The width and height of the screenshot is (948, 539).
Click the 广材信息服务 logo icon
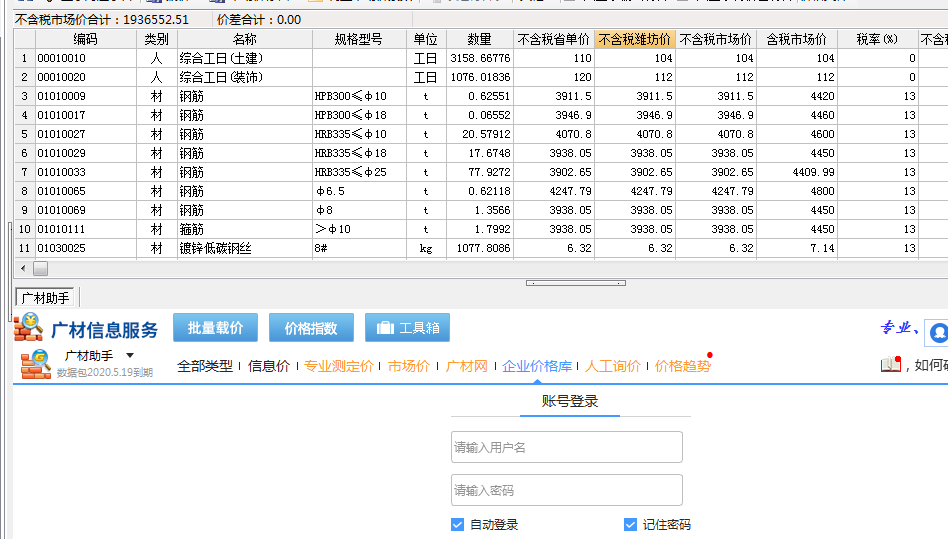[x=28, y=327]
